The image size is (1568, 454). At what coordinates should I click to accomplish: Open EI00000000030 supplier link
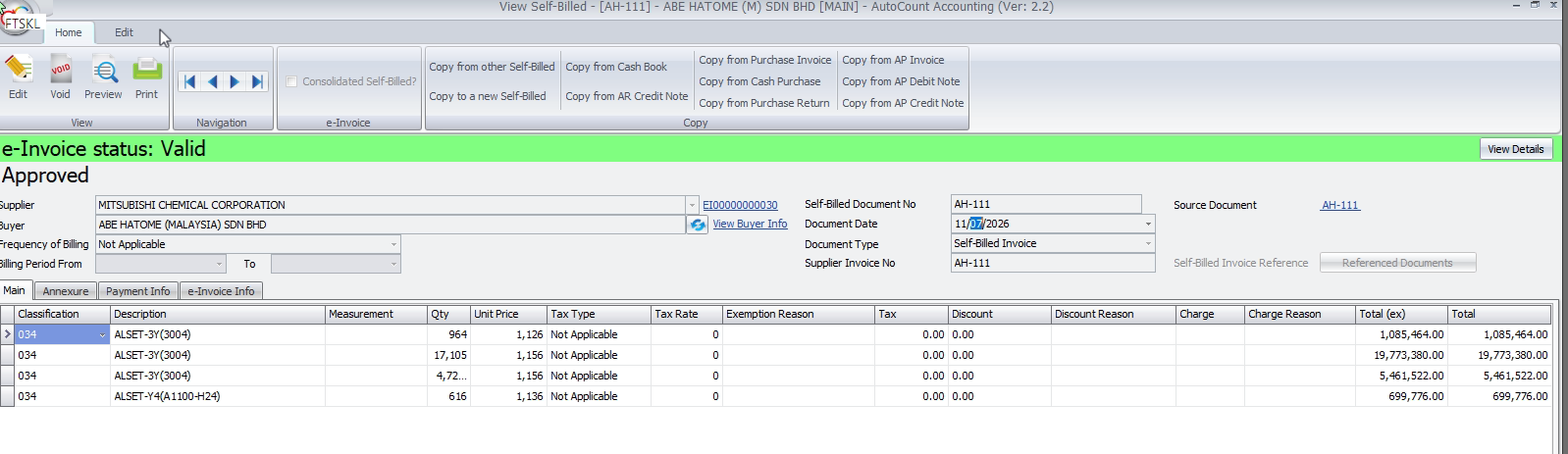coord(740,205)
